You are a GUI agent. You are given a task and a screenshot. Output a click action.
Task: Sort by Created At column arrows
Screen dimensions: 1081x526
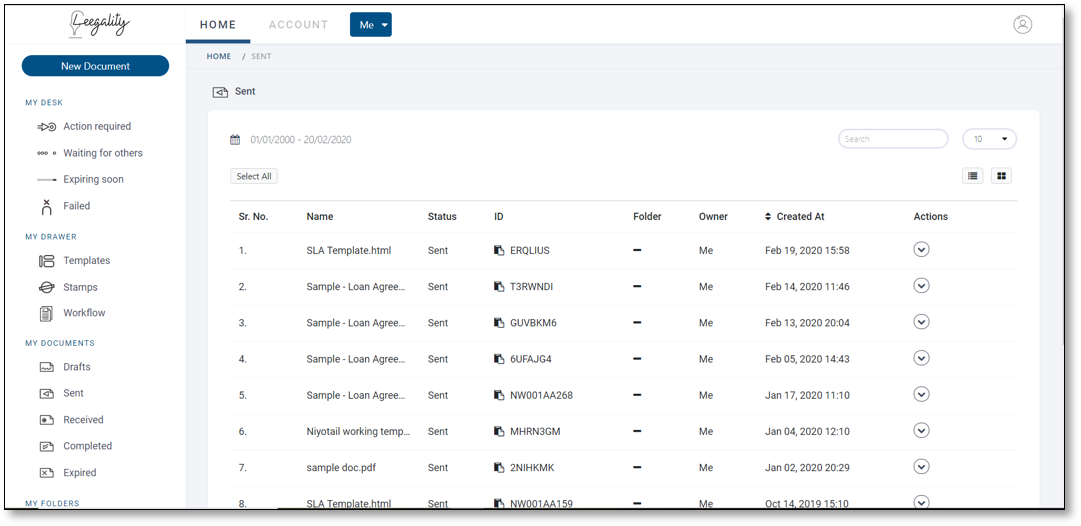click(768, 216)
